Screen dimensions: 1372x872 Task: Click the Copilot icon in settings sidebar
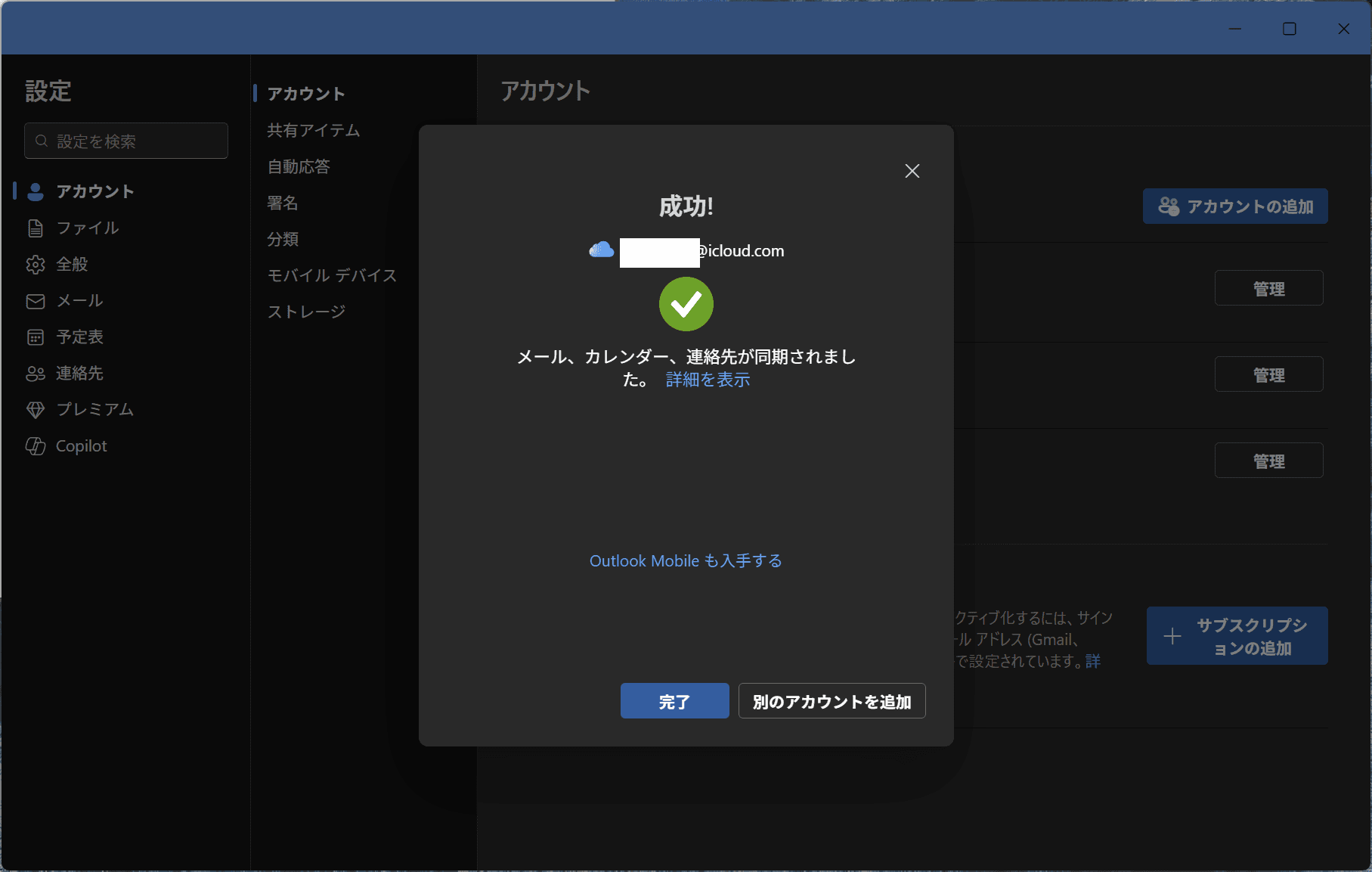[x=36, y=446]
